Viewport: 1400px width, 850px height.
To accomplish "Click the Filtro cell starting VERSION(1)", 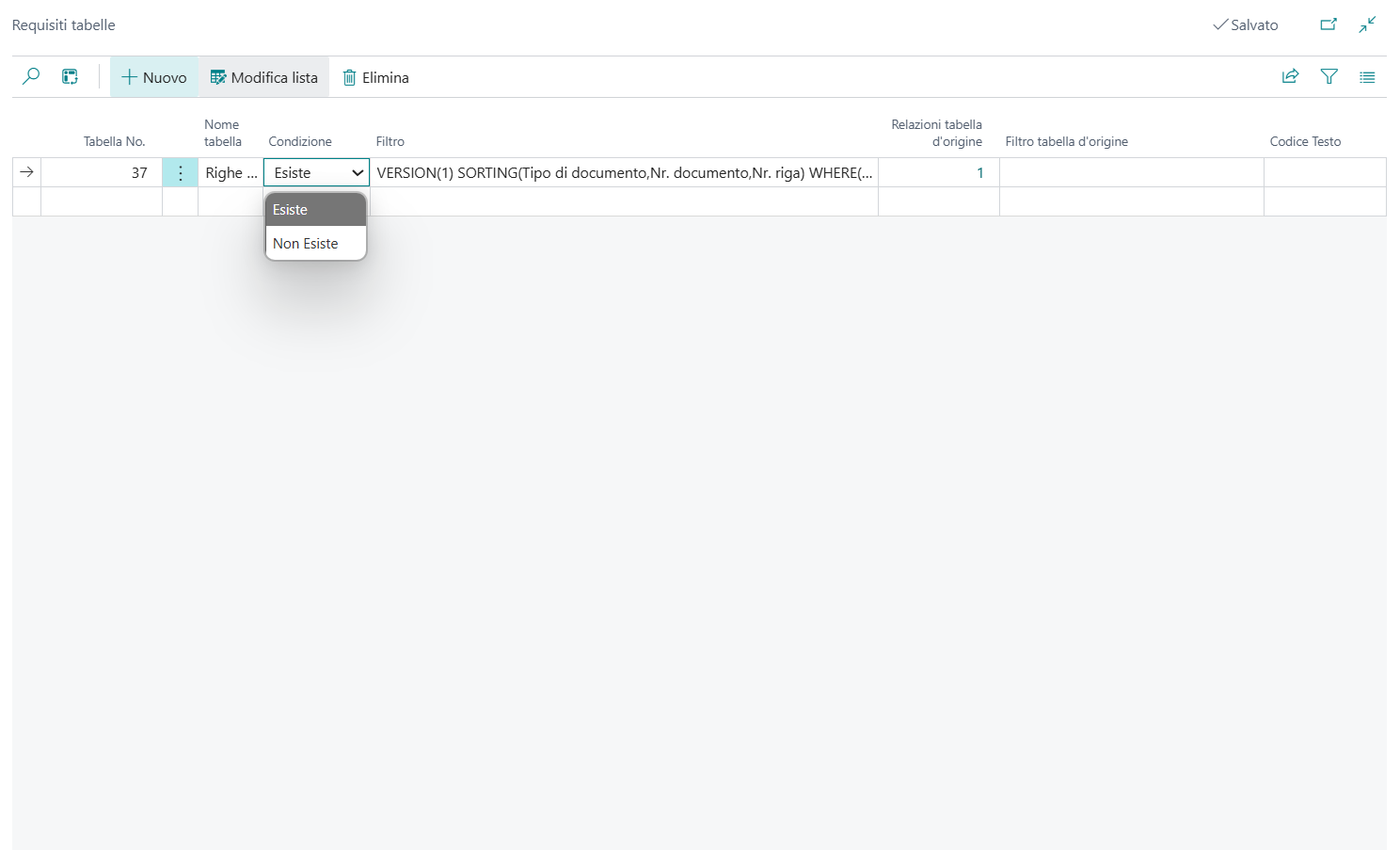I will coord(625,172).
